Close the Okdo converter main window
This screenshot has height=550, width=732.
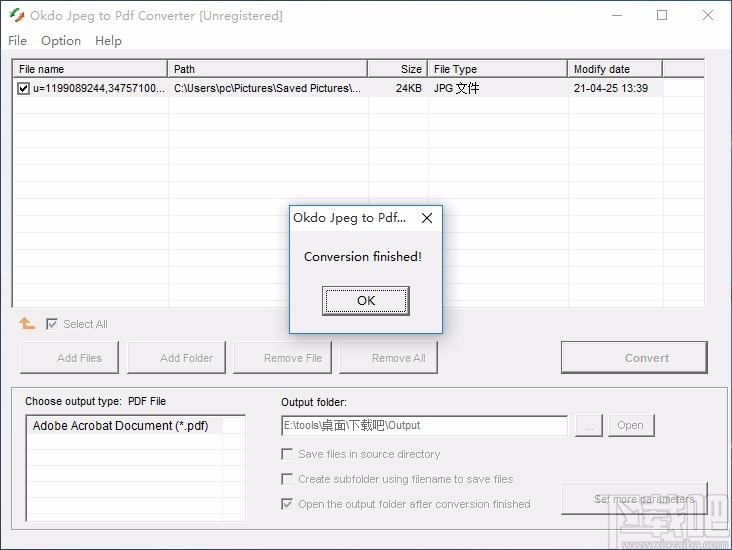(x=708, y=15)
